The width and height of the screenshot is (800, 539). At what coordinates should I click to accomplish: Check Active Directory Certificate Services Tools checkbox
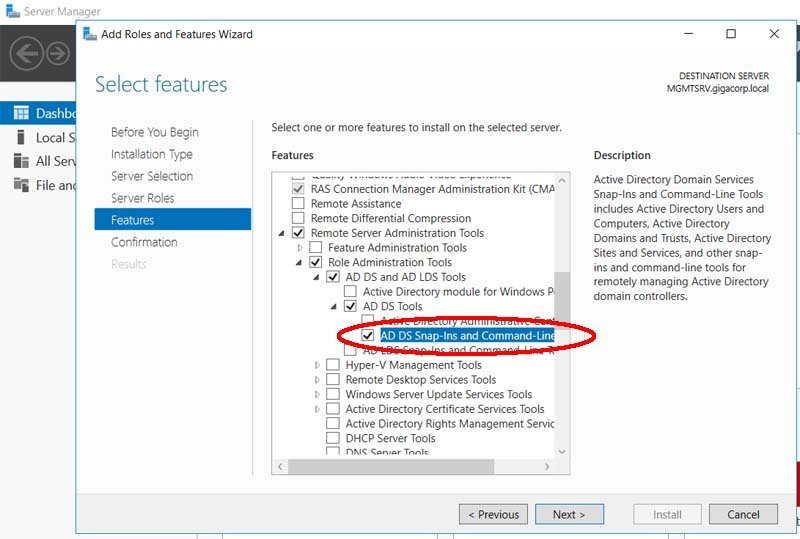click(x=333, y=409)
